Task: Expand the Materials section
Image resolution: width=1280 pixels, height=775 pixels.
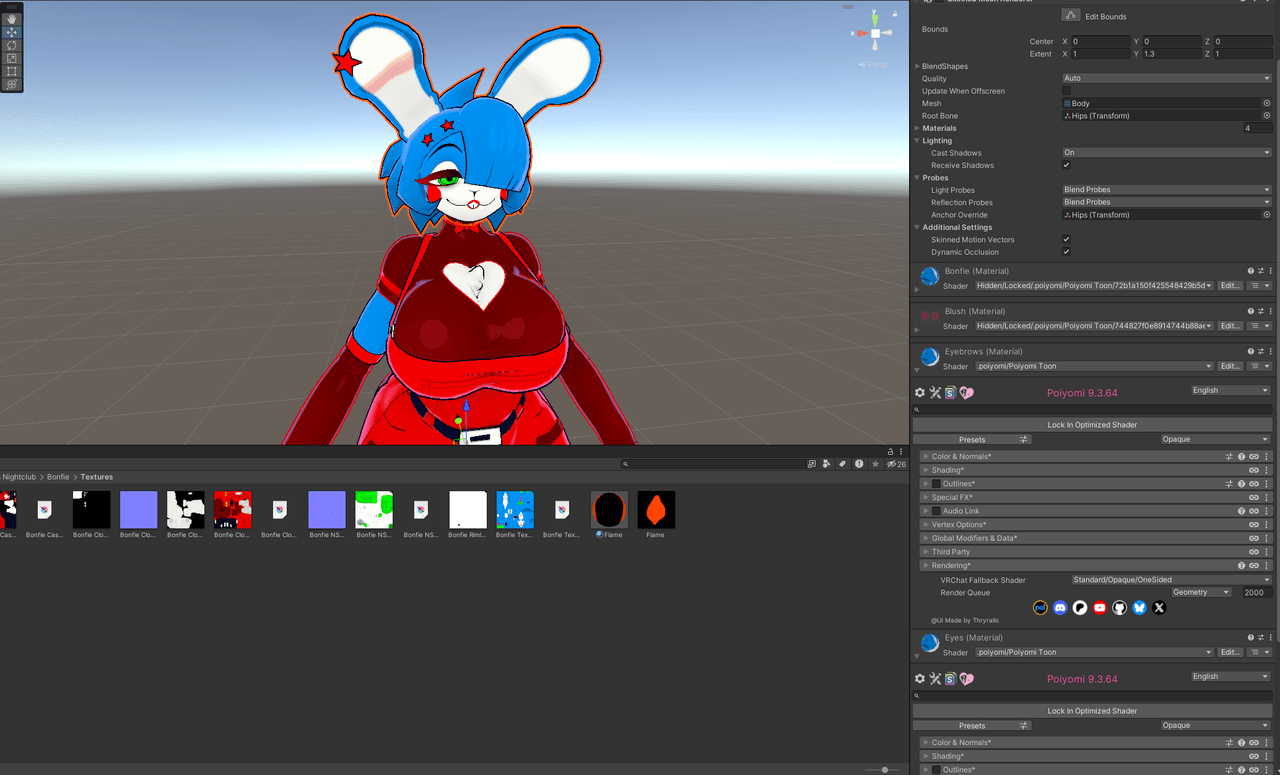Action: pyautogui.click(x=918, y=128)
